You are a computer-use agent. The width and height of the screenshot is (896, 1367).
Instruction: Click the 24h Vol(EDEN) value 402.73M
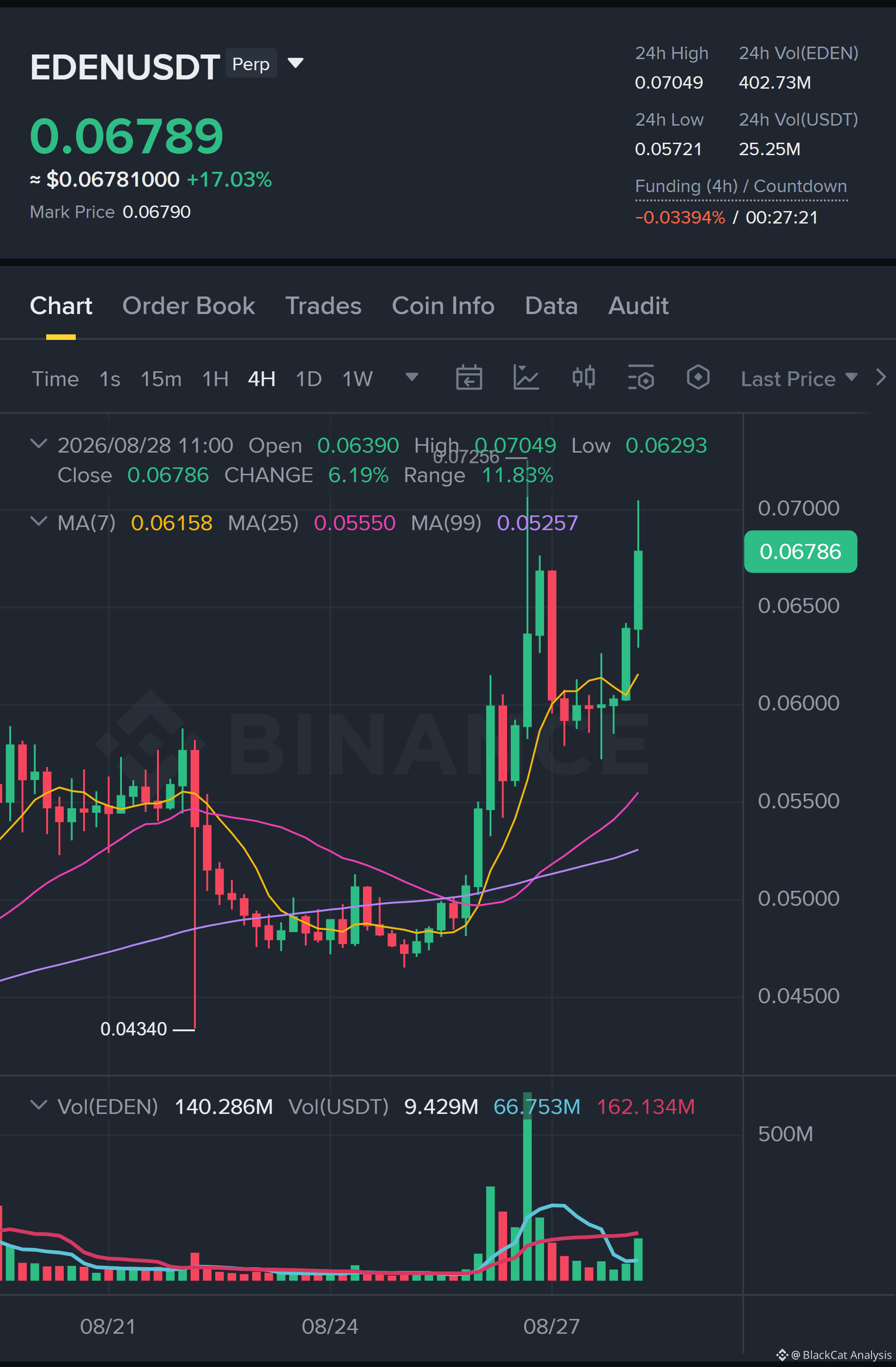[x=775, y=83]
